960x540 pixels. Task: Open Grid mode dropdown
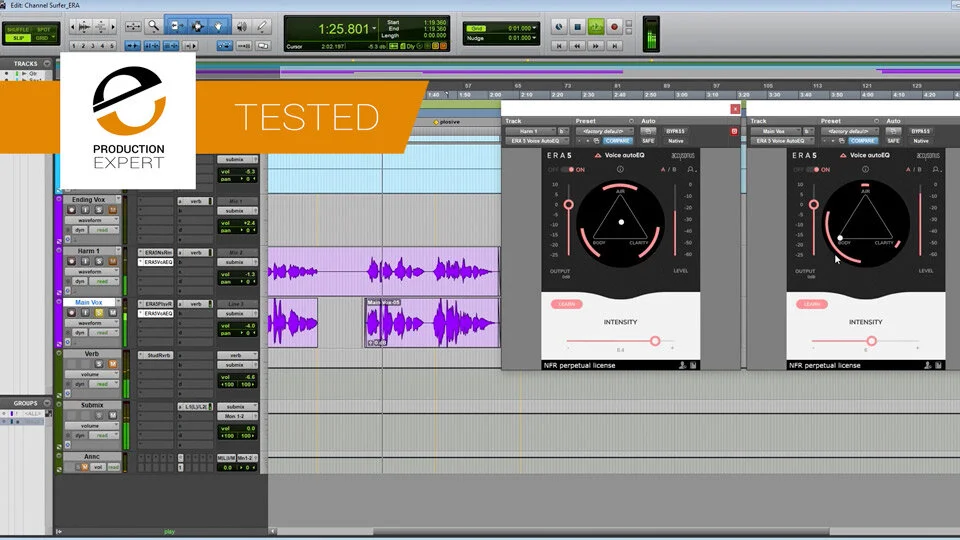53,38
